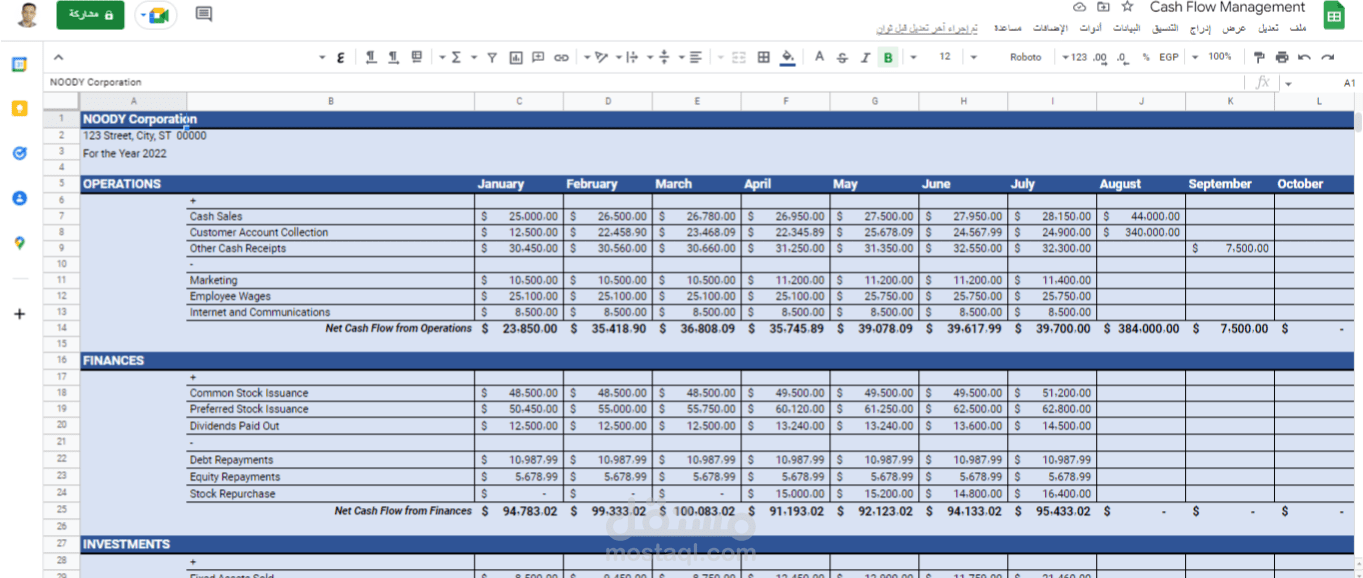Insert a link using toolbar icon
The width and height of the screenshot is (1363, 578).
click(x=561, y=57)
